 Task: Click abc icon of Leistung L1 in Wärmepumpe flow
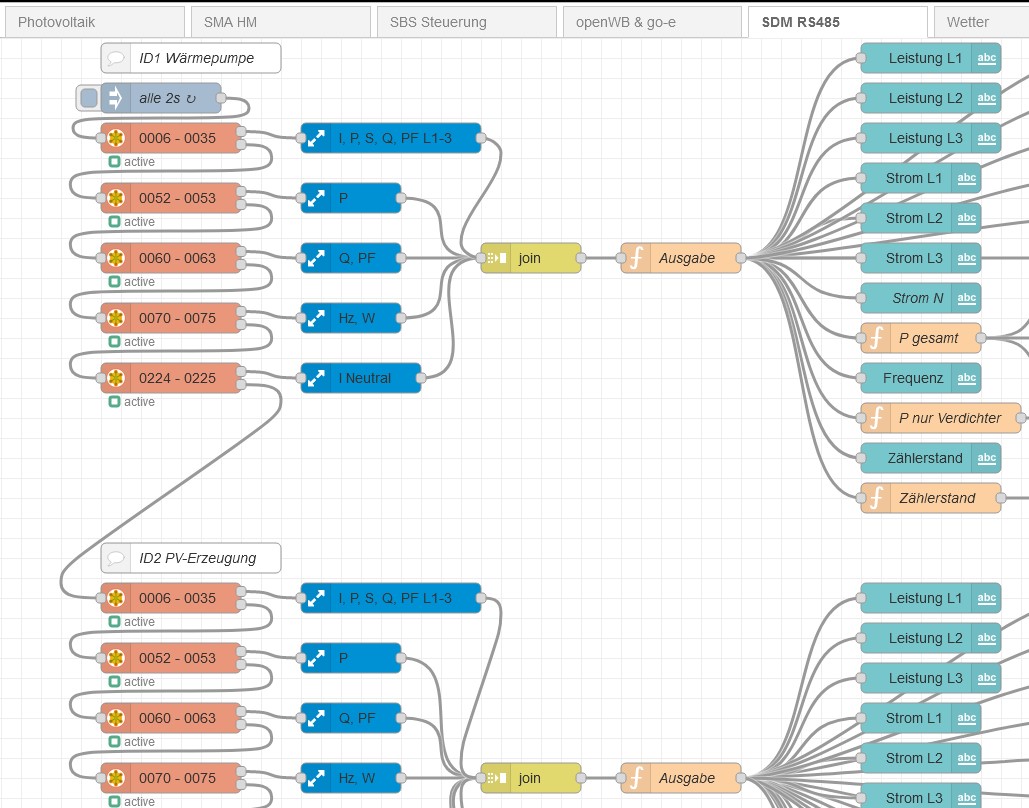click(x=986, y=58)
